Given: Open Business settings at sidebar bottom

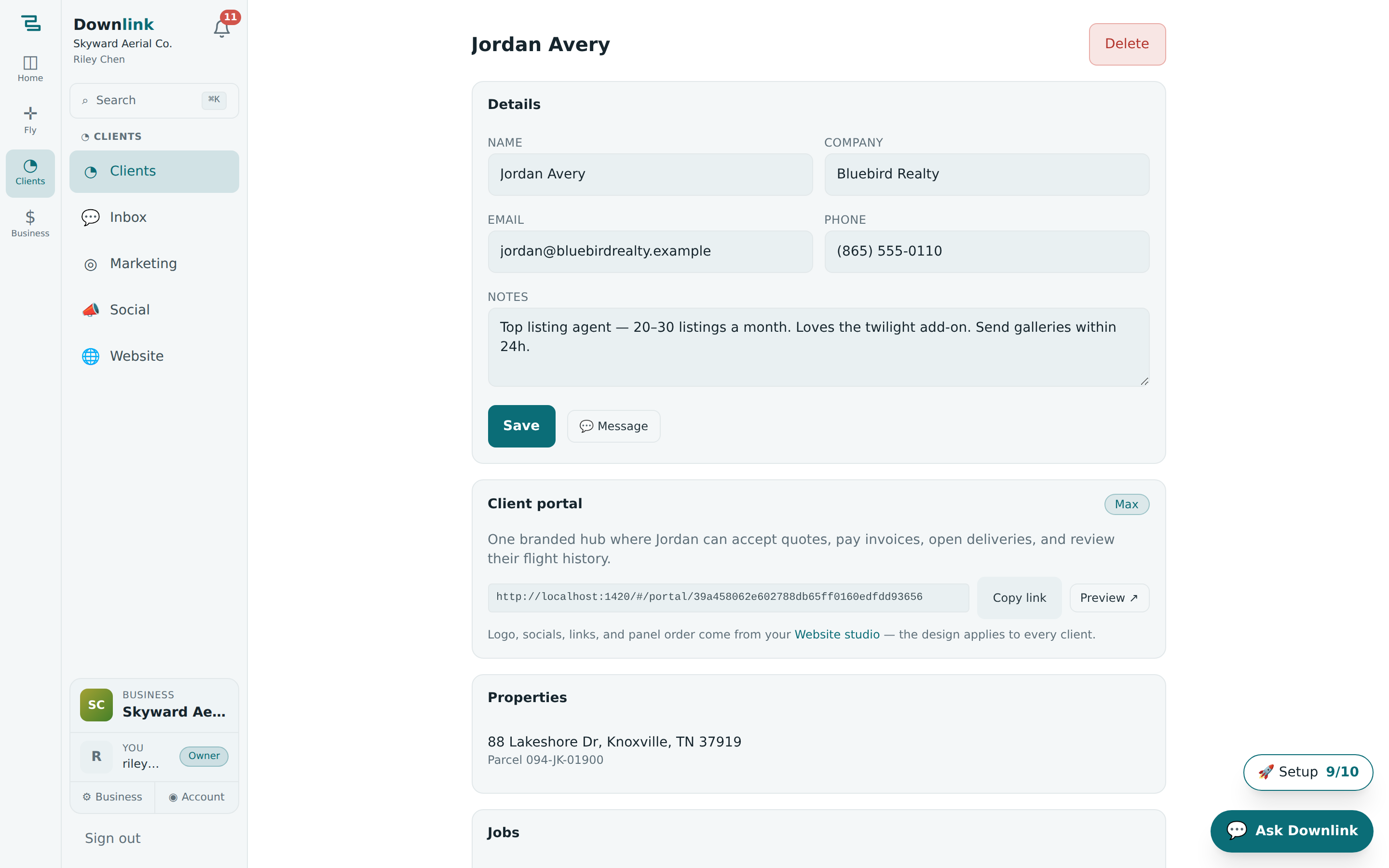Looking at the screenshot, I should click(x=112, y=797).
